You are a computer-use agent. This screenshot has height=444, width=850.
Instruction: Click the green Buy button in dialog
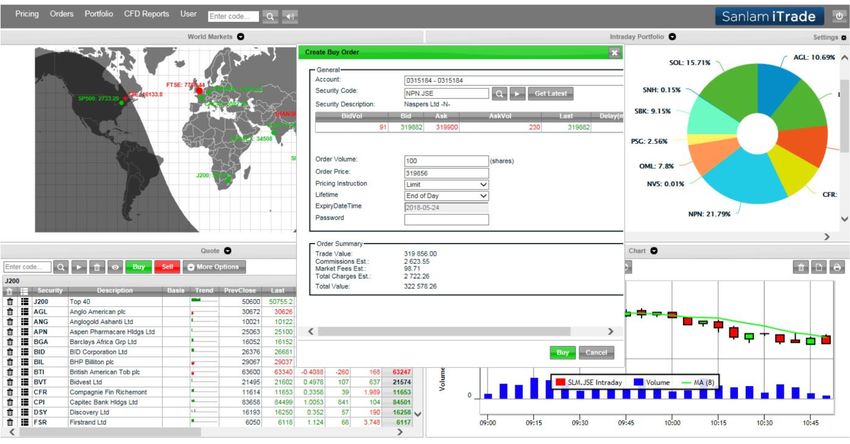tap(562, 352)
